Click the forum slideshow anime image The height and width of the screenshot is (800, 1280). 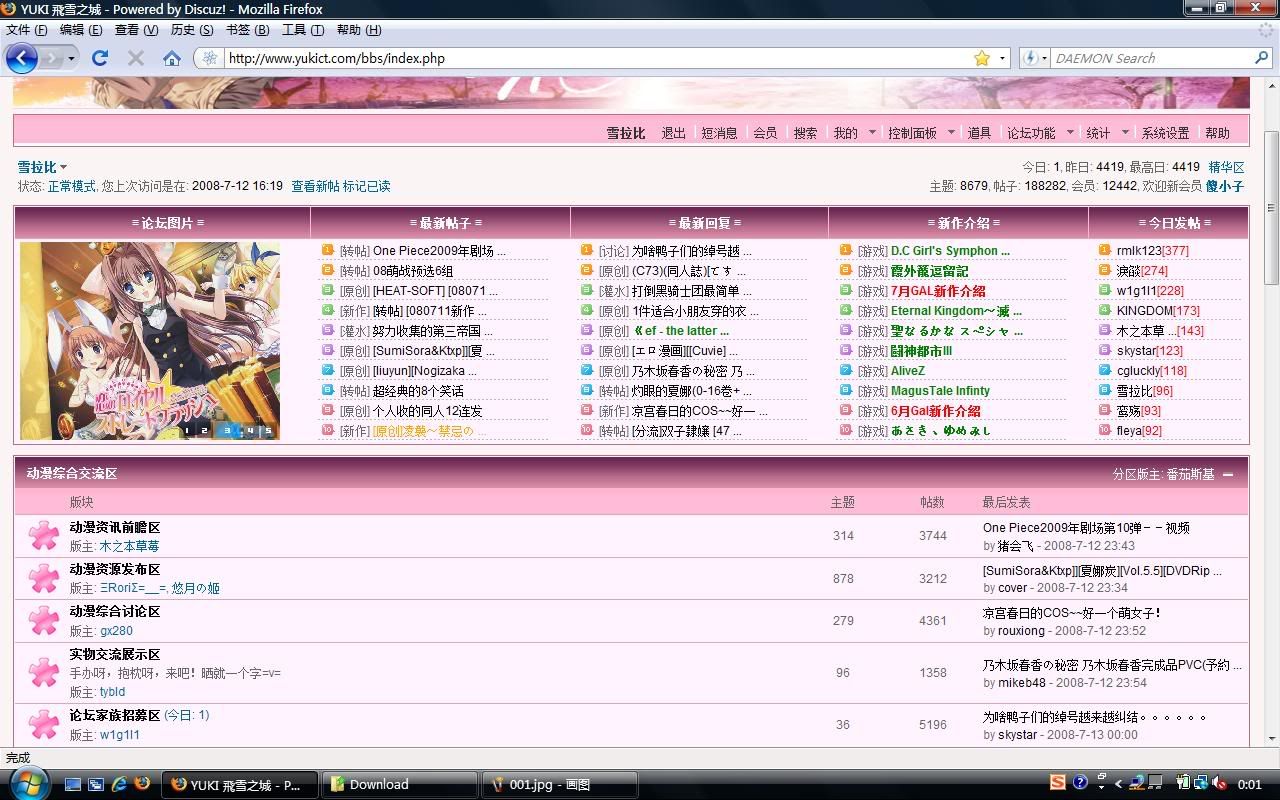(x=149, y=340)
